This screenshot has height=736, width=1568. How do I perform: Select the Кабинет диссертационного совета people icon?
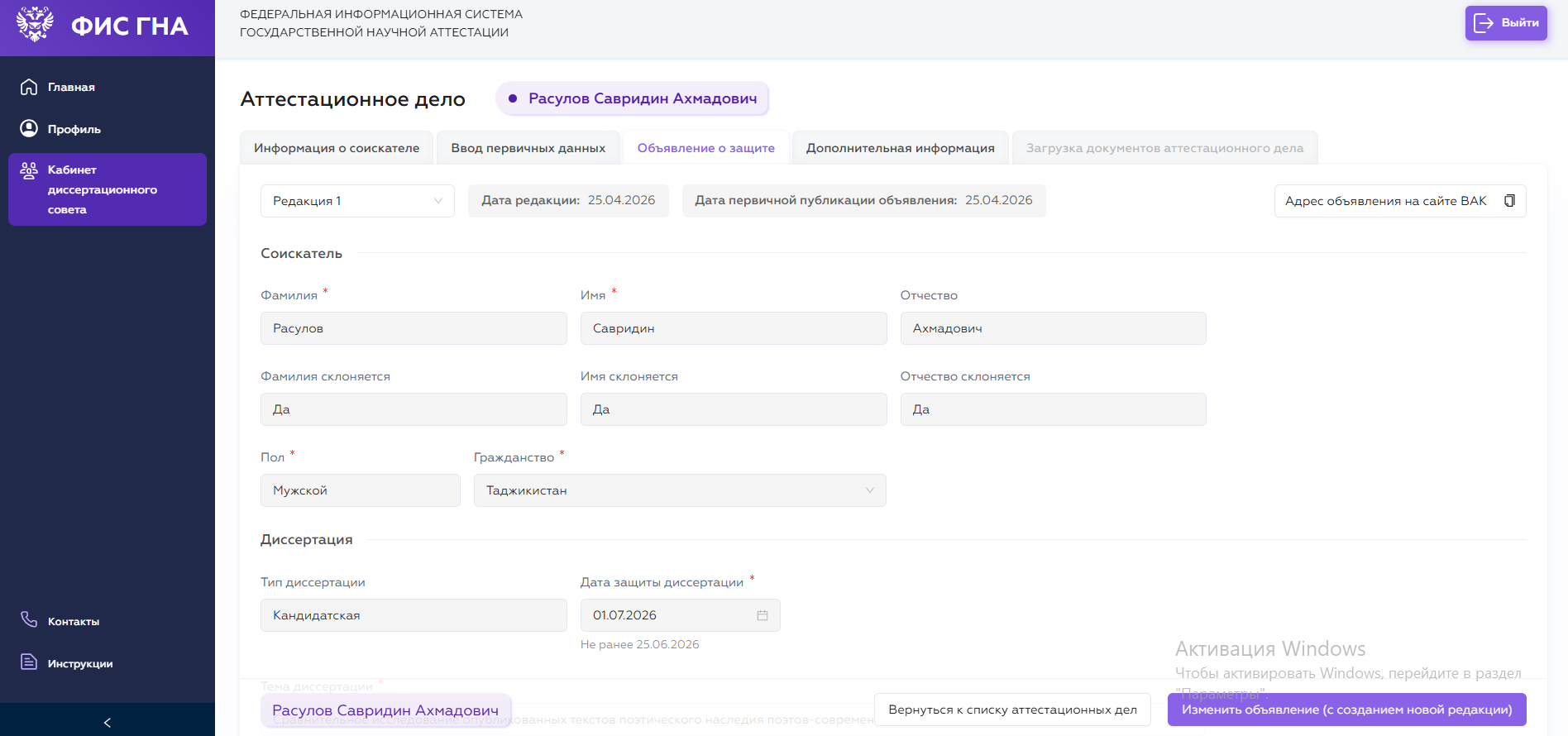[29, 170]
